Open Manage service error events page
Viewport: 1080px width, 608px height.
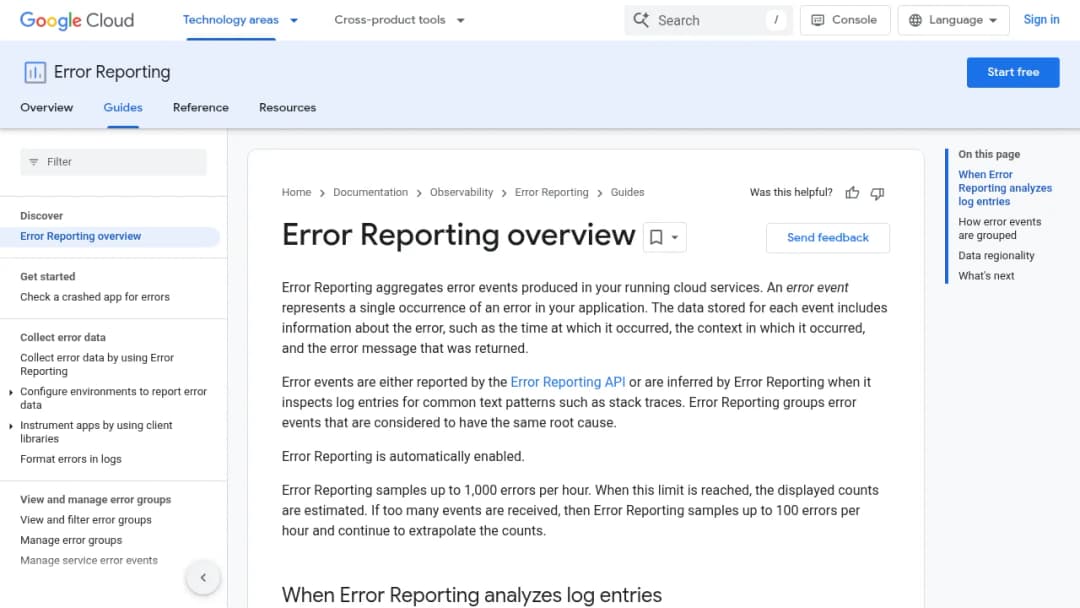(x=89, y=560)
